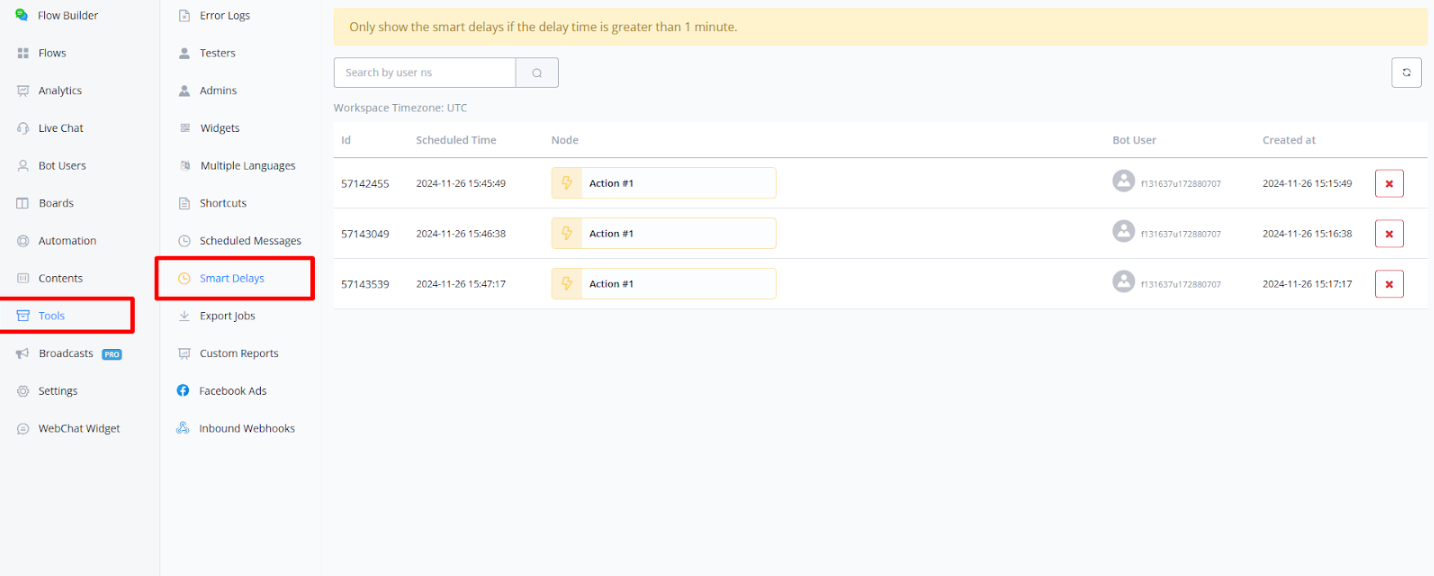This screenshot has width=1434, height=576.
Task: Delete smart delay 57142455 with red X
Action: tap(1389, 184)
